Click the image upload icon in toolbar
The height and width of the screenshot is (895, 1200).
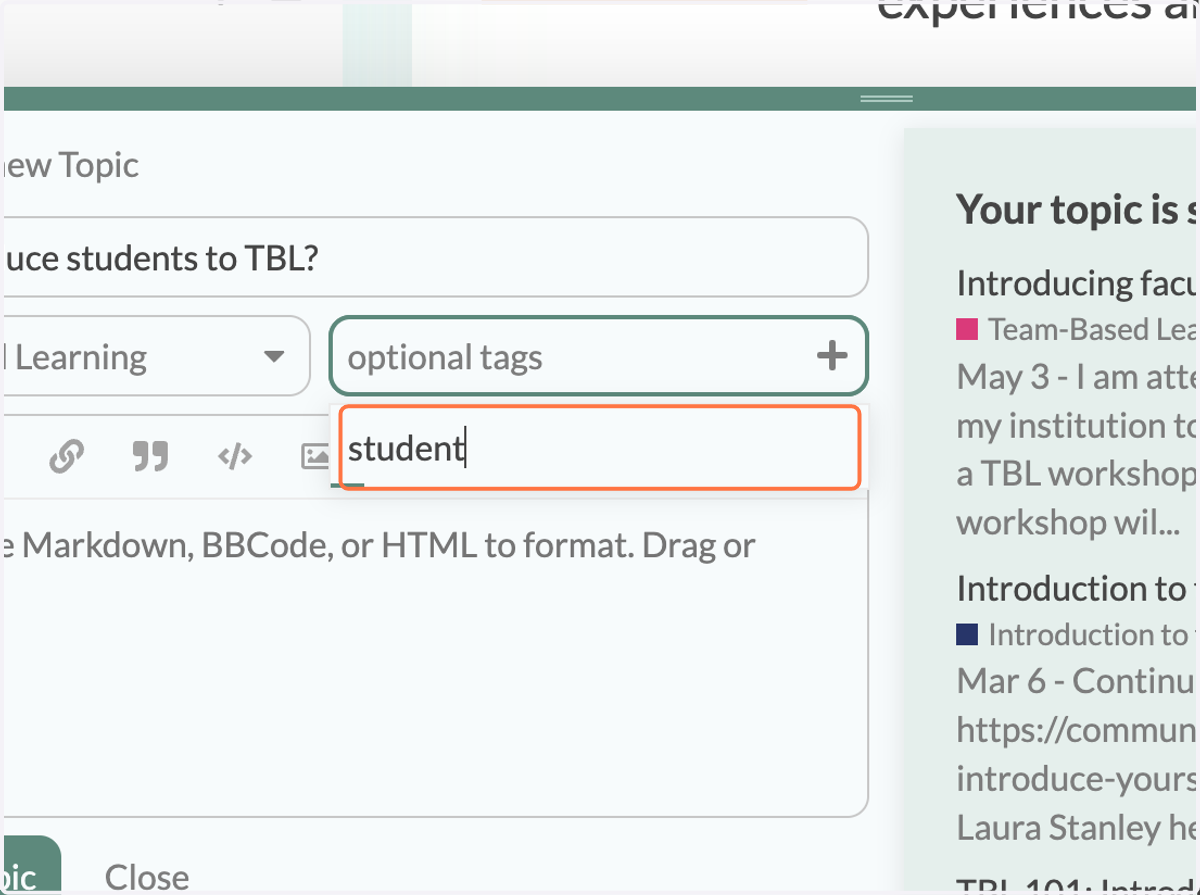315,456
